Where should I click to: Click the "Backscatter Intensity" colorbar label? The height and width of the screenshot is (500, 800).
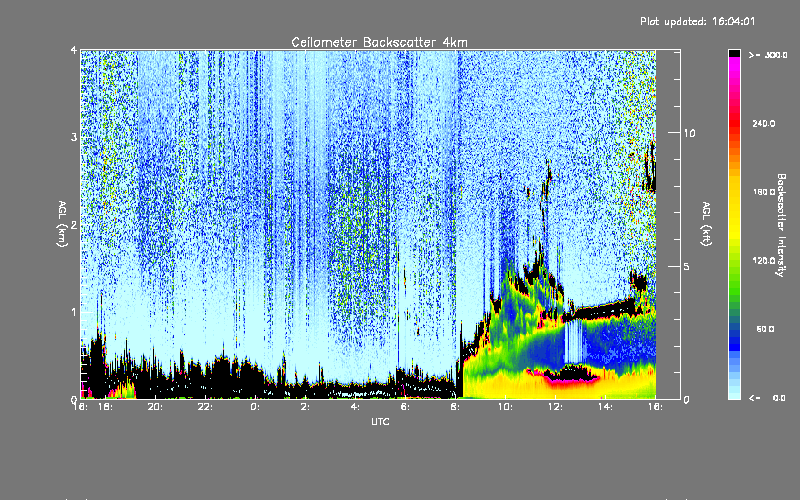click(781, 225)
